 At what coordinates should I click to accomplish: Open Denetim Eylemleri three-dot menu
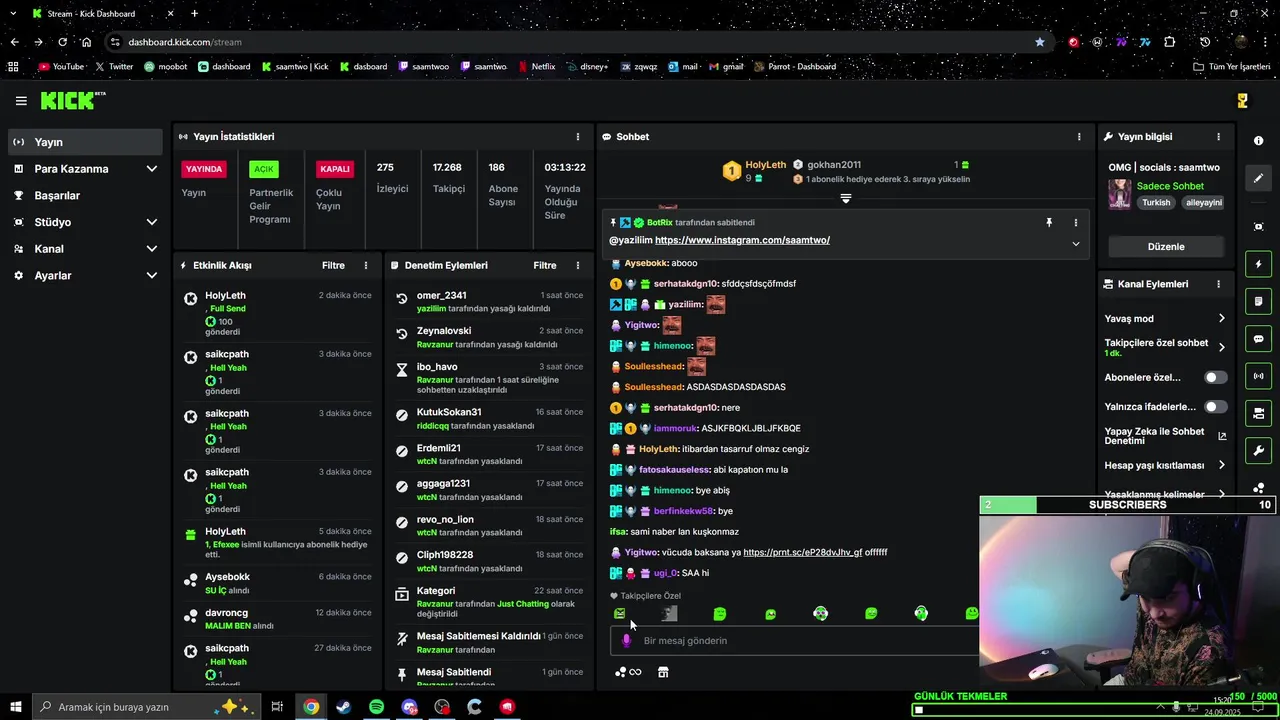(x=577, y=266)
